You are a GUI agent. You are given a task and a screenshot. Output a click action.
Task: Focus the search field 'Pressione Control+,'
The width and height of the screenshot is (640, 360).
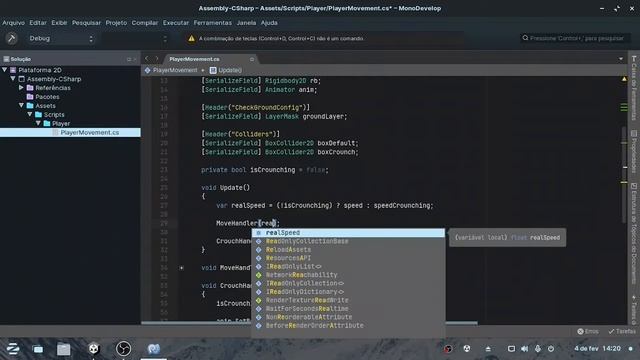point(575,38)
